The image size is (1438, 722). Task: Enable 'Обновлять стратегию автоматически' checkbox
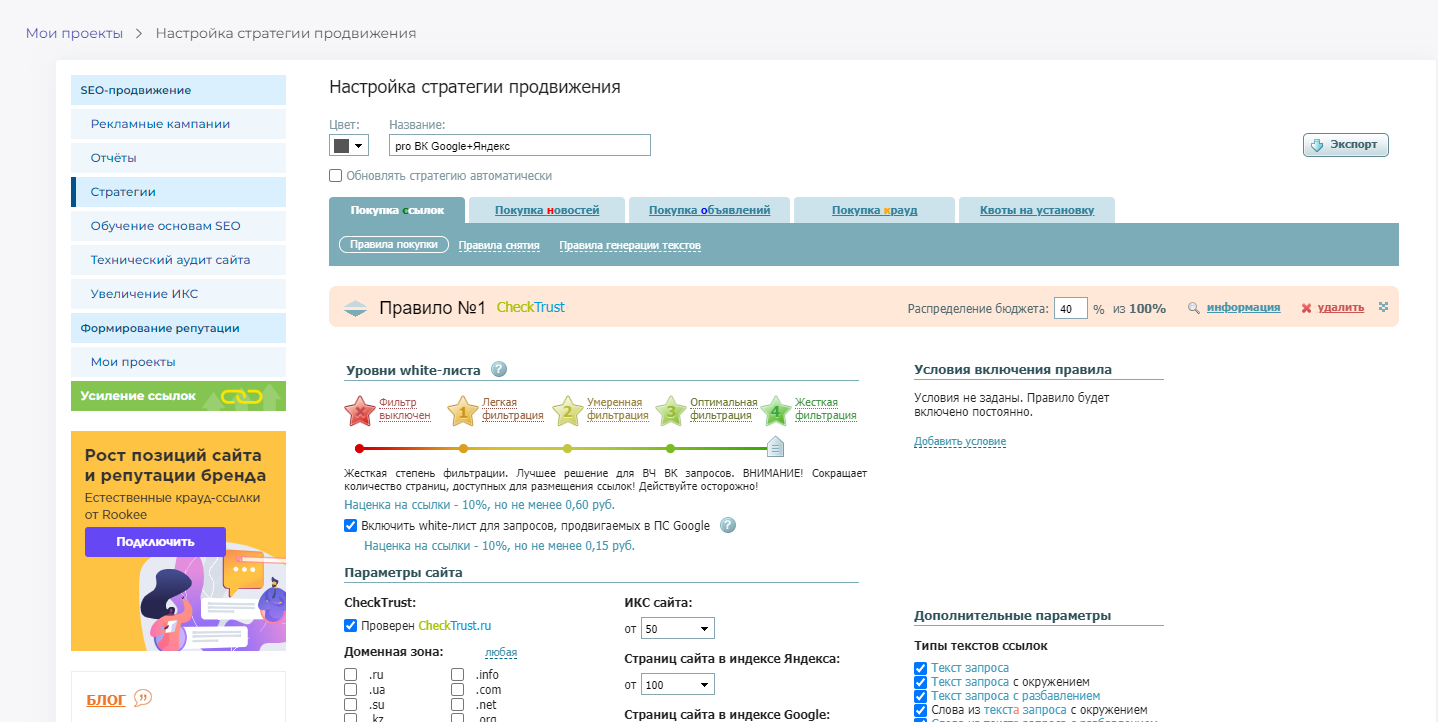point(336,176)
